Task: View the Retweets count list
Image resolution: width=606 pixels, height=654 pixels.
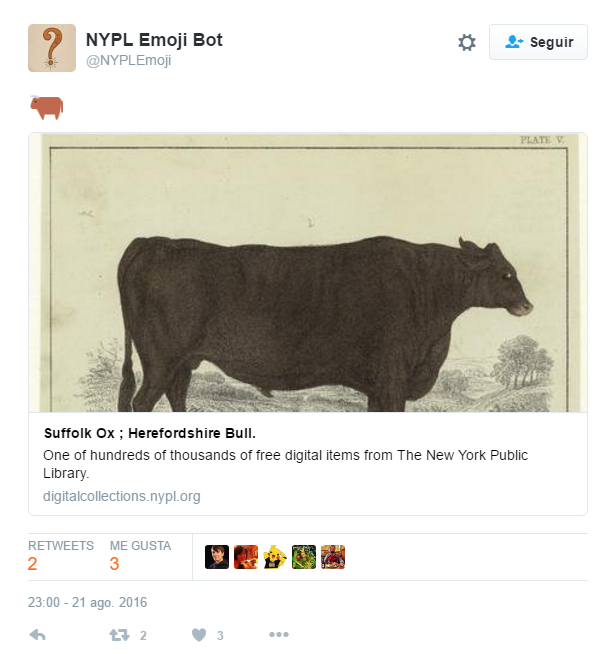Action: [x=61, y=556]
